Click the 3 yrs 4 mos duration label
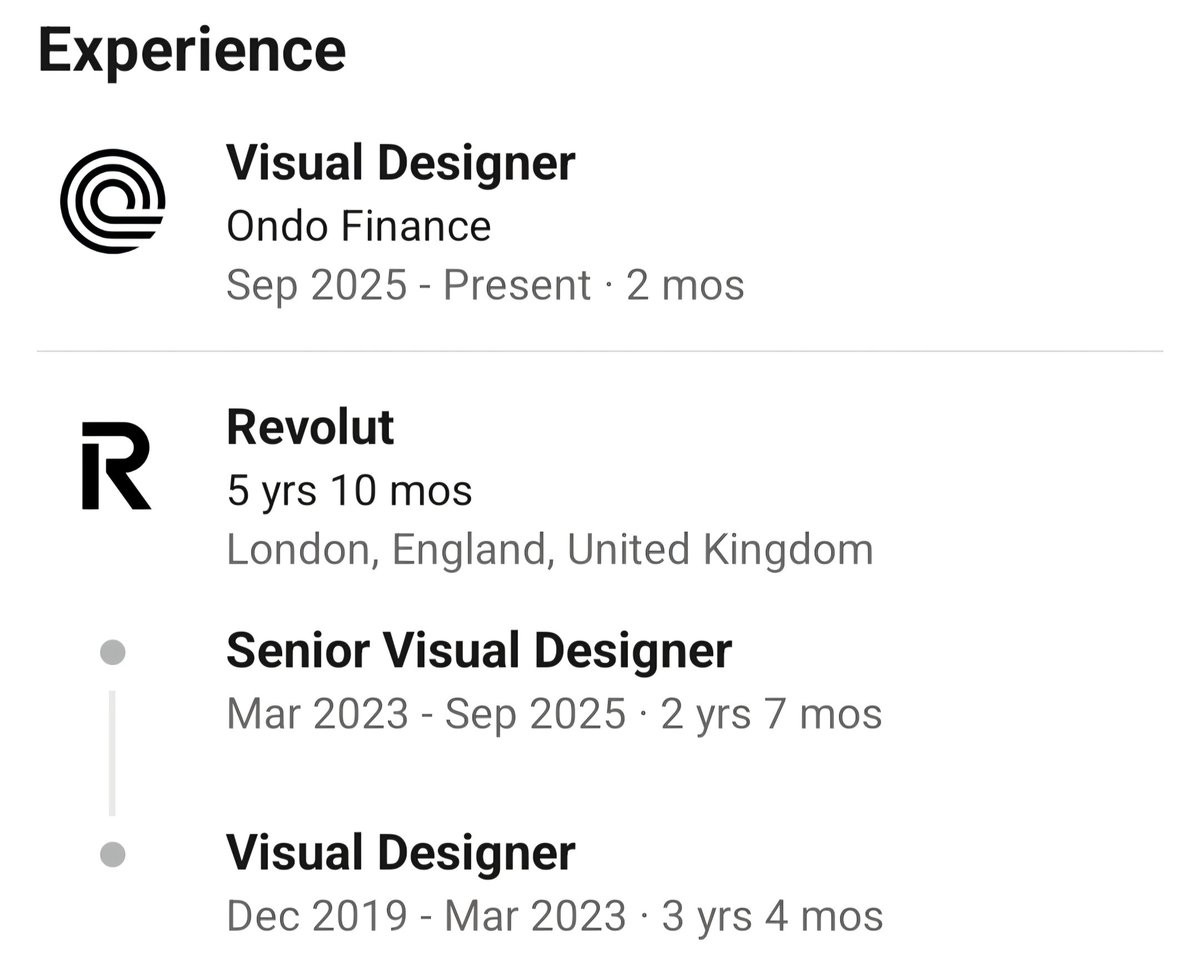This screenshot has height=960, width=1200. (x=772, y=916)
